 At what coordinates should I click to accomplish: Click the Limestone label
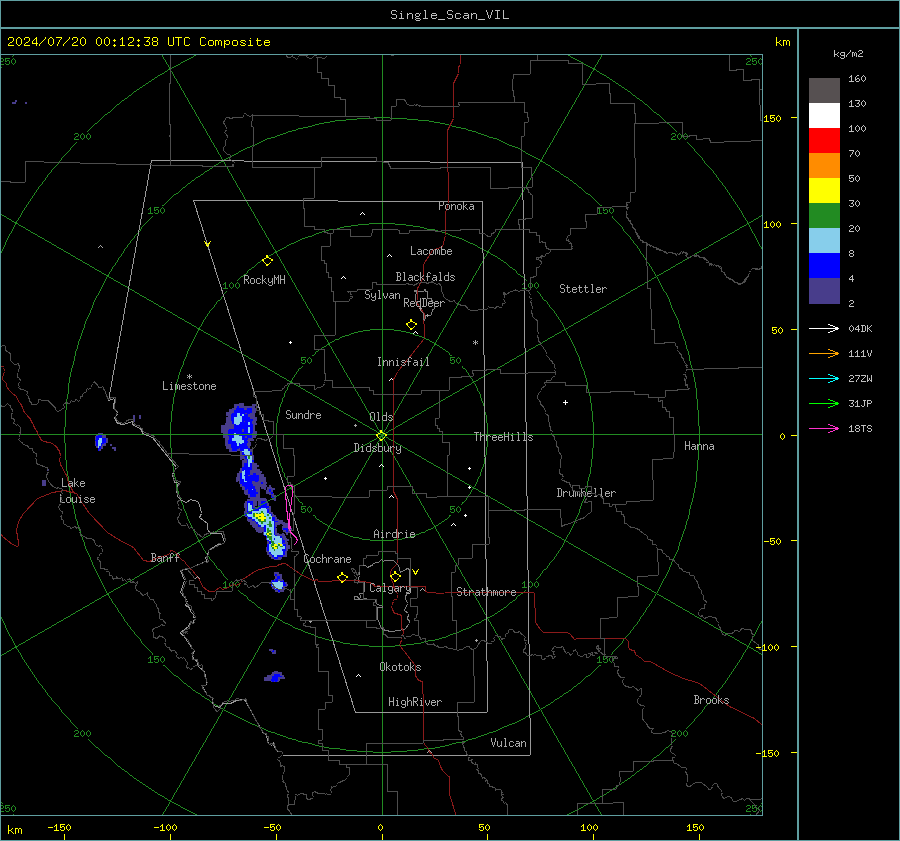point(189,386)
